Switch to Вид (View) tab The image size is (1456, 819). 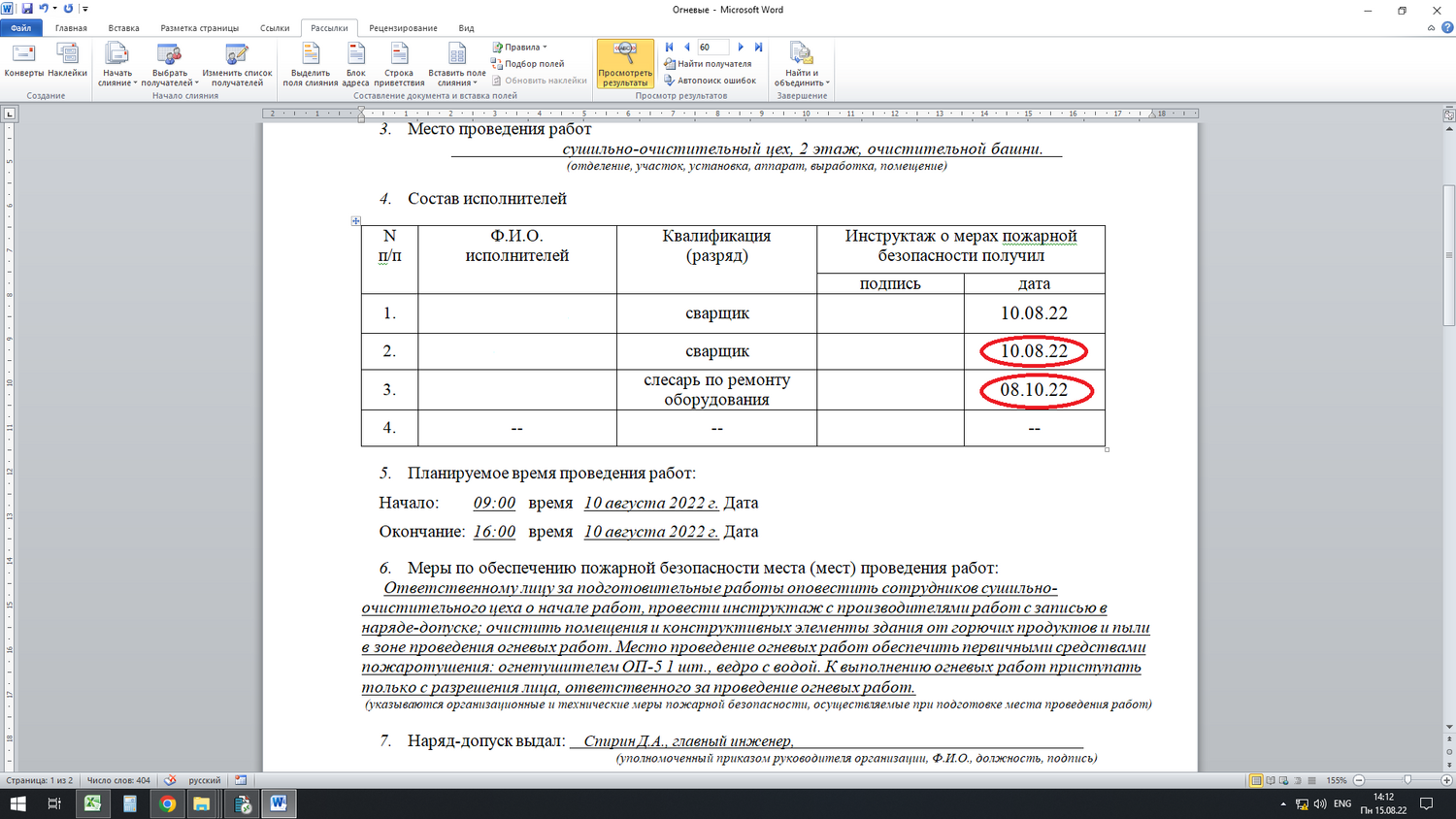click(467, 28)
